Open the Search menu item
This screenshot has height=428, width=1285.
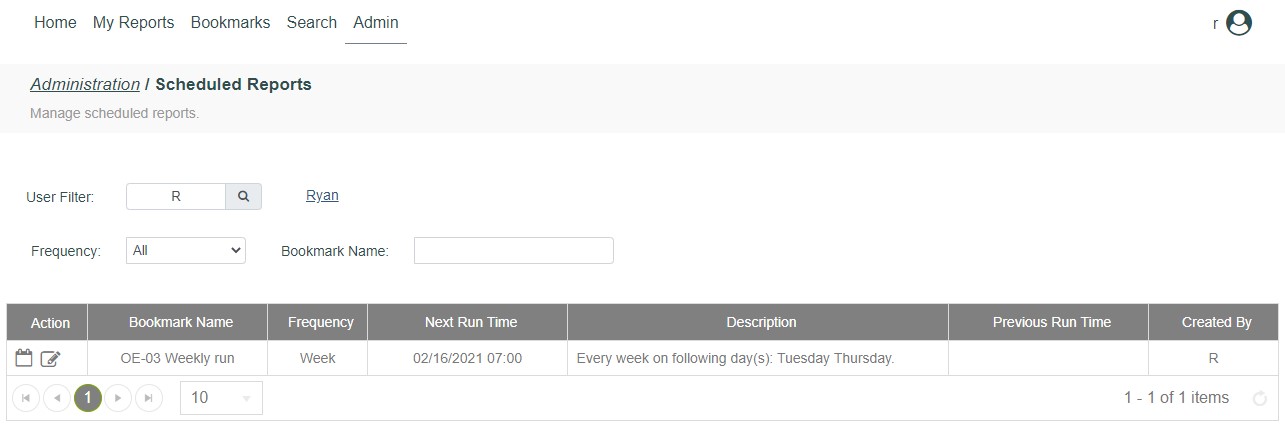point(311,22)
